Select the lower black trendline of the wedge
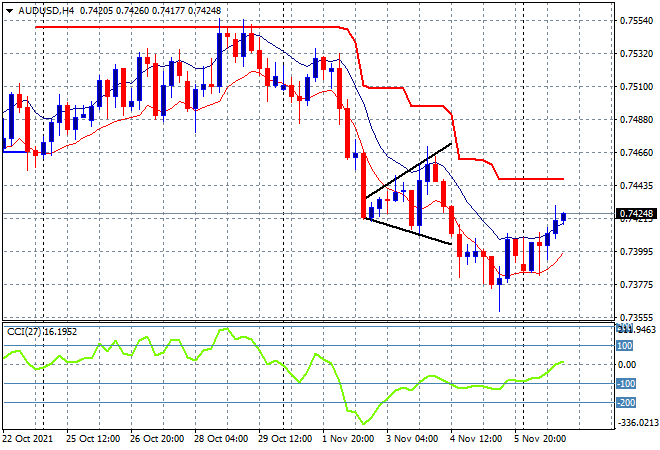Image resolution: width=660 pixels, height=450 pixels. (408, 231)
